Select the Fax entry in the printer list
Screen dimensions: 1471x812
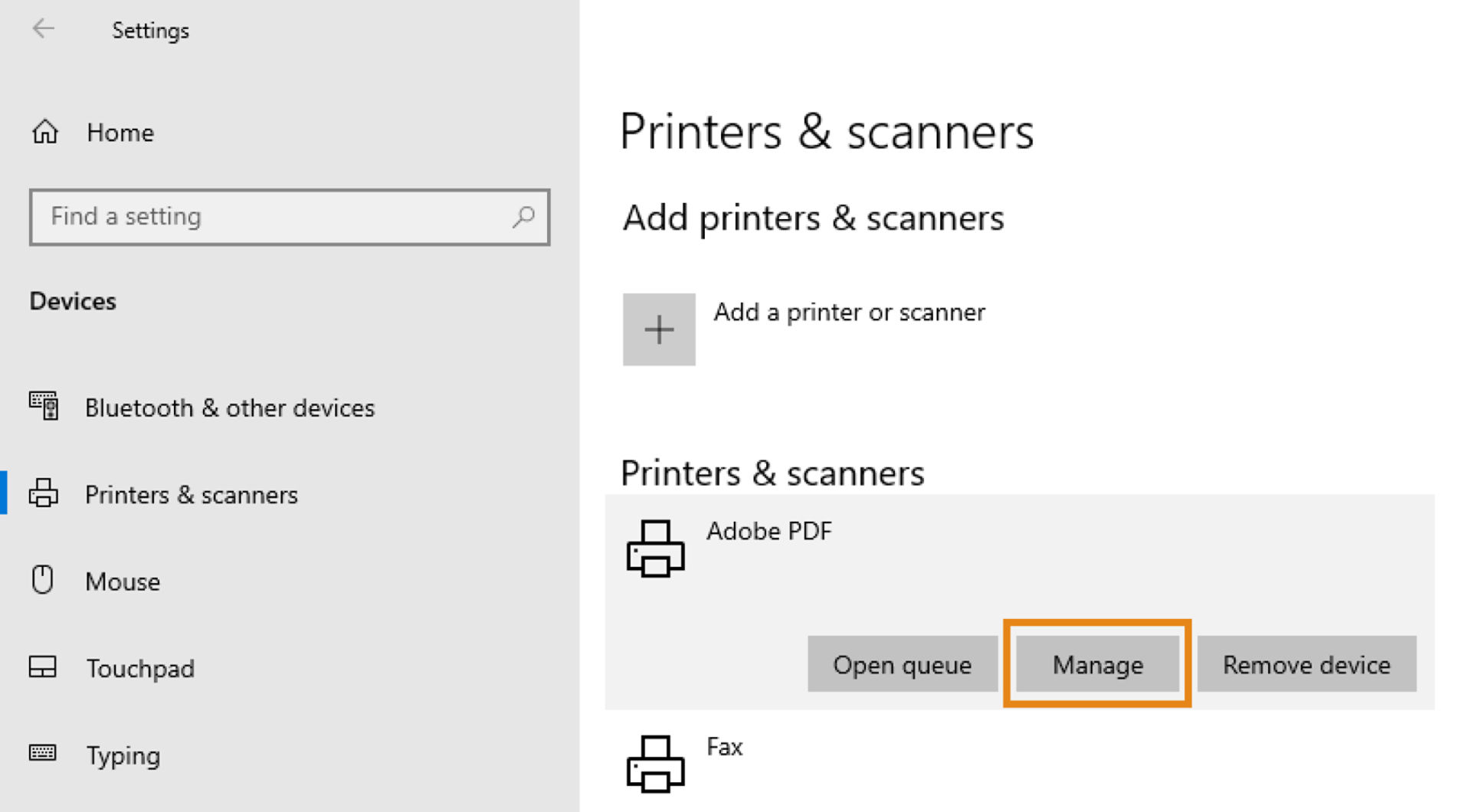pos(723,747)
